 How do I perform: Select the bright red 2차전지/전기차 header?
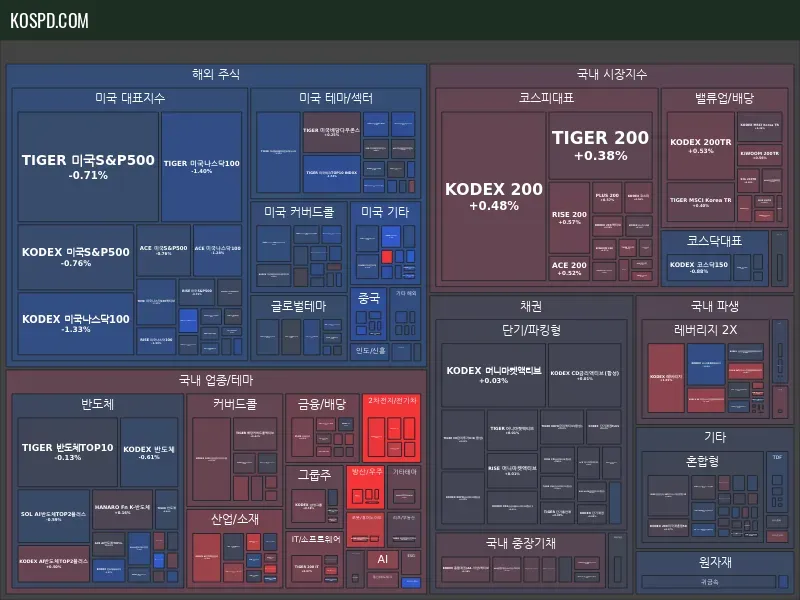(x=392, y=401)
